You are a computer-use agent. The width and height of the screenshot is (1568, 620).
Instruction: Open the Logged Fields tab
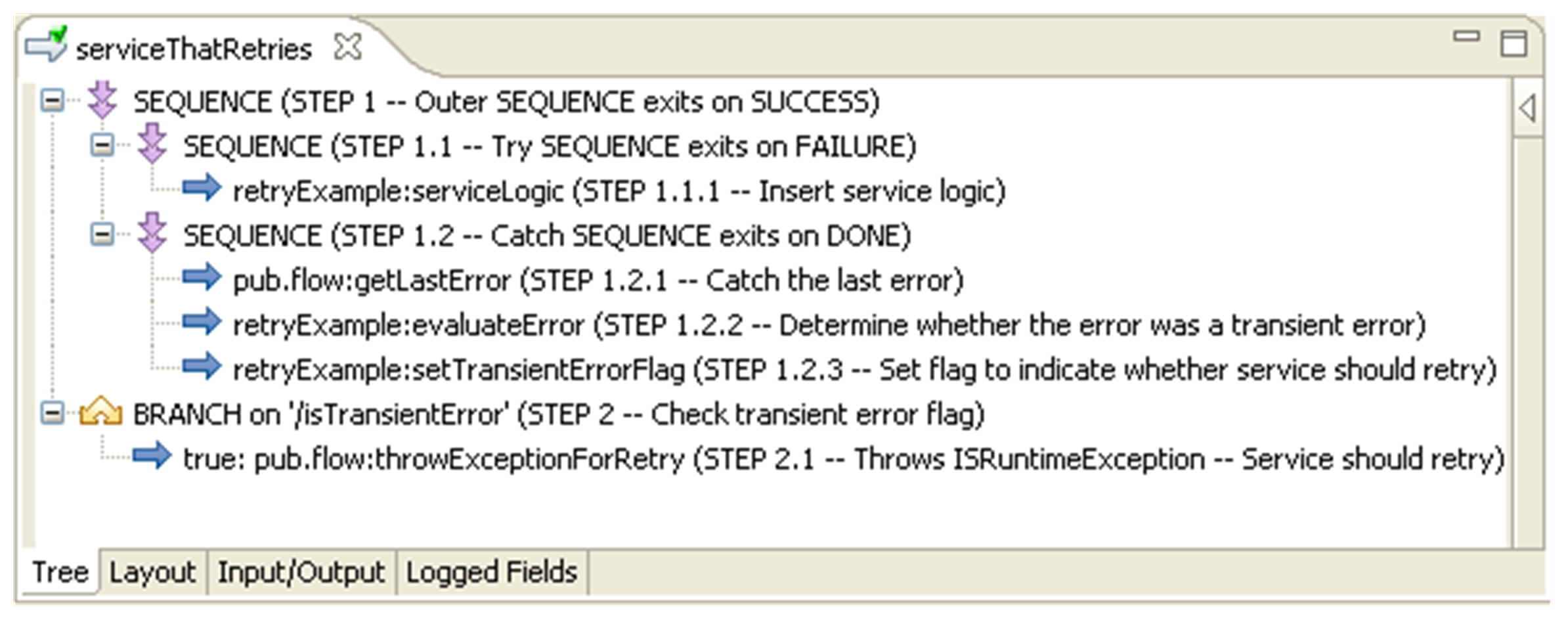[x=491, y=572]
